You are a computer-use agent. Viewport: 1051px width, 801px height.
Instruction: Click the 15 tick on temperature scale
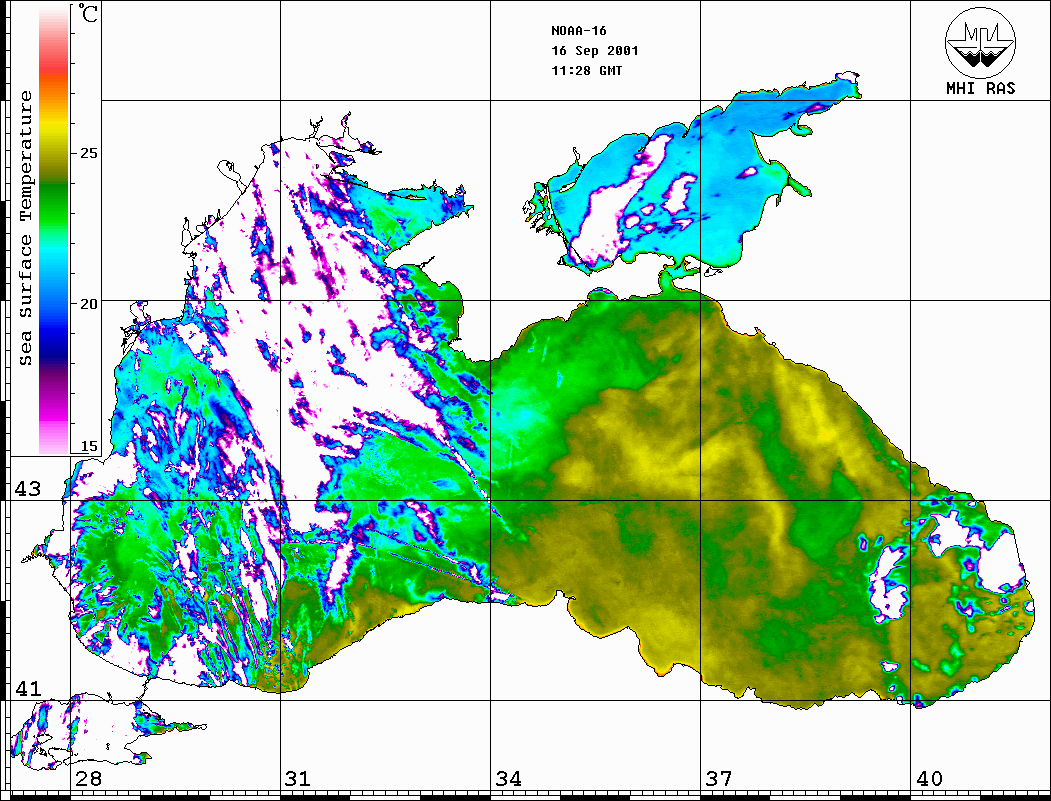[88, 446]
